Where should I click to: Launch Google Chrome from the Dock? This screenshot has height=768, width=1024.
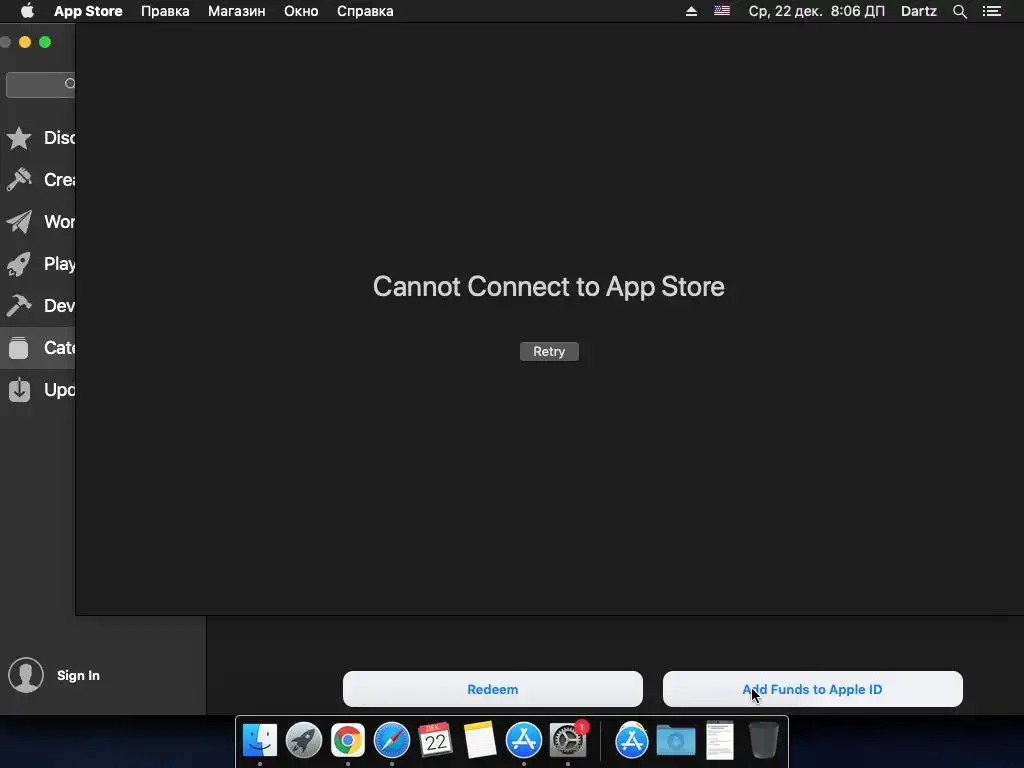tap(347, 741)
